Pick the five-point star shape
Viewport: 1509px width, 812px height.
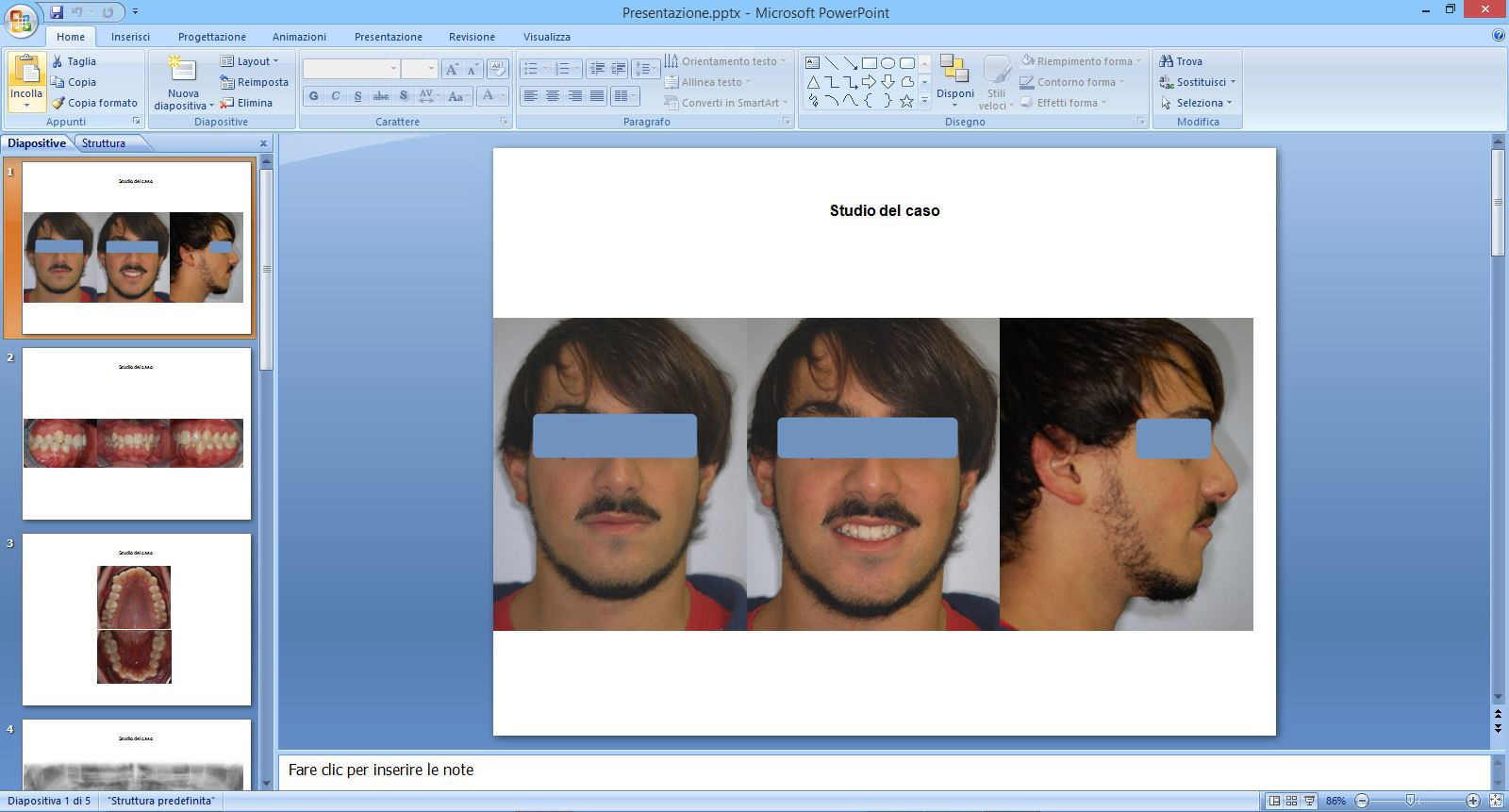(907, 101)
